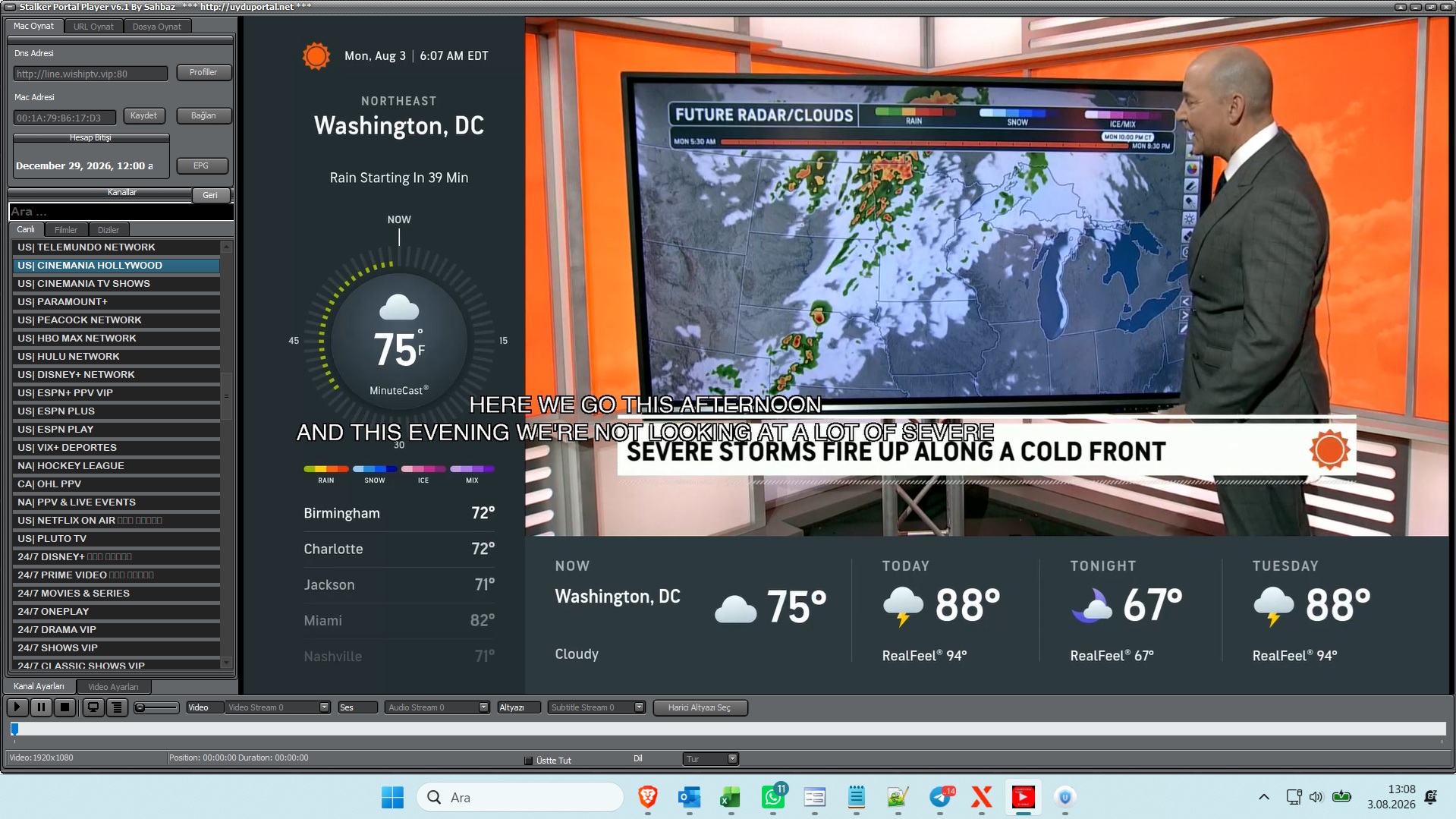Select US| PARAMOUNT+ channel group
The height and width of the screenshot is (819, 1456).
pyautogui.click(x=117, y=302)
